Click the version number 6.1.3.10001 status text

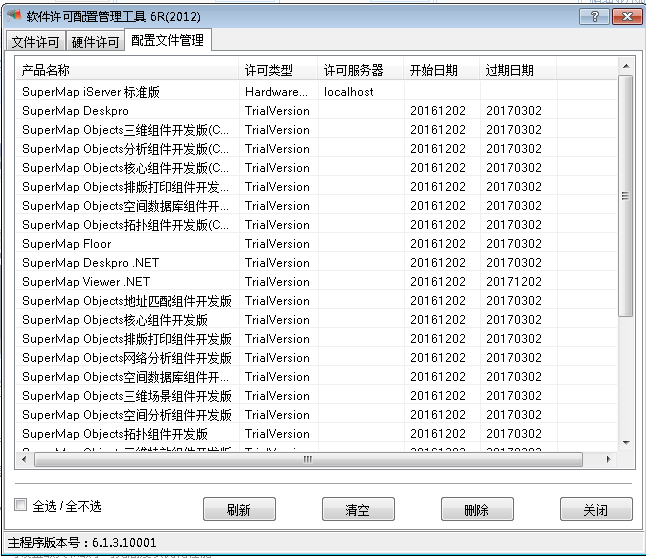tap(124, 542)
